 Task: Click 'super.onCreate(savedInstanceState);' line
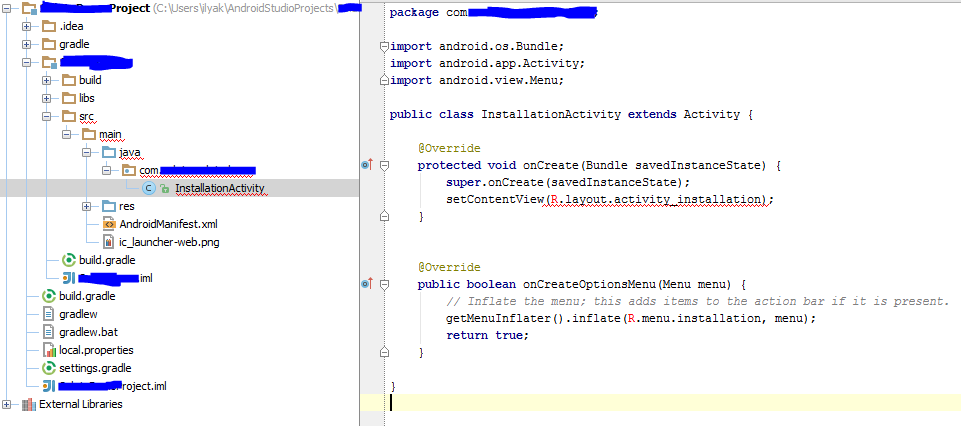click(x=568, y=182)
